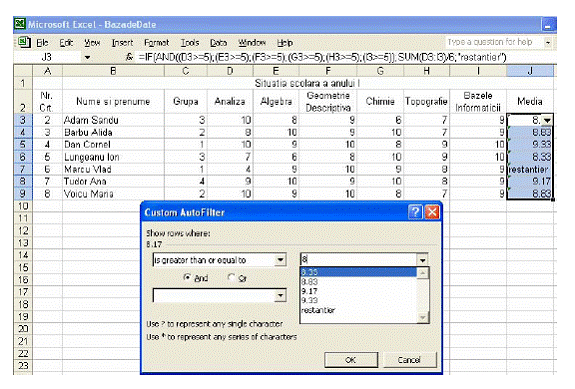Viewport: 575px width, 389px height.
Task: Select the And radio button
Action: point(187,277)
